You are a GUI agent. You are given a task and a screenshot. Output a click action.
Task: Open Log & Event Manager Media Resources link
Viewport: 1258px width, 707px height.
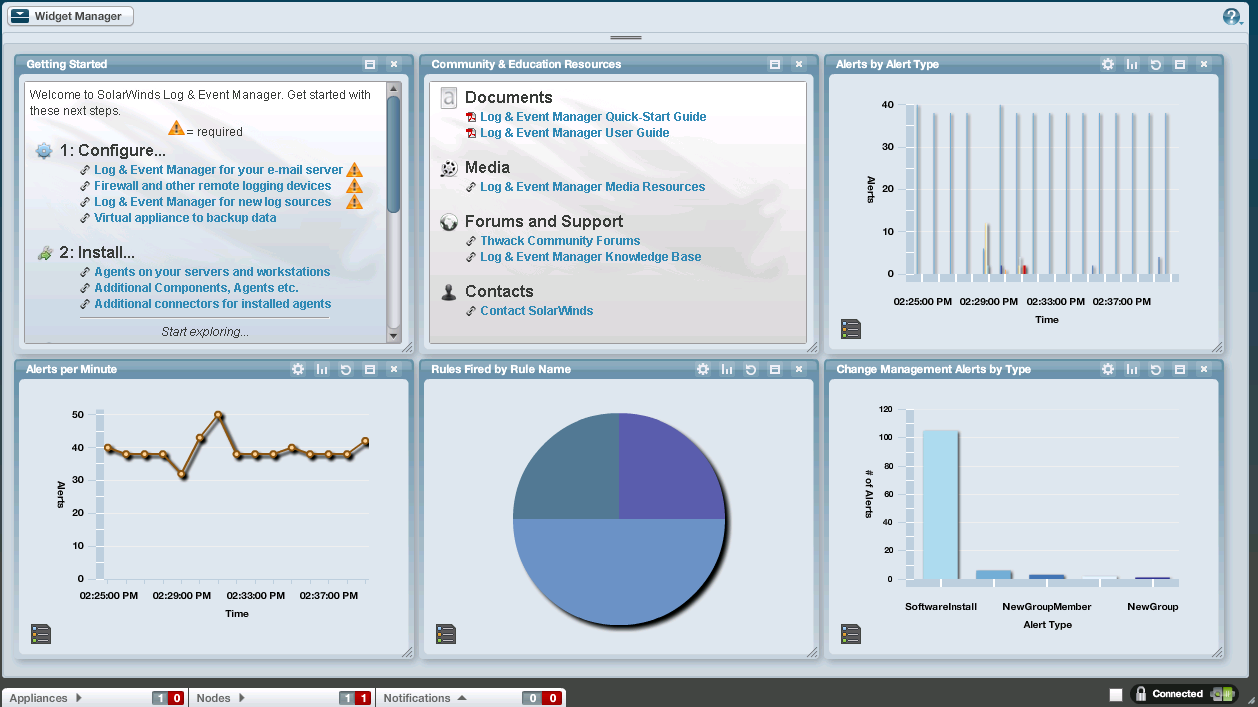click(x=592, y=187)
